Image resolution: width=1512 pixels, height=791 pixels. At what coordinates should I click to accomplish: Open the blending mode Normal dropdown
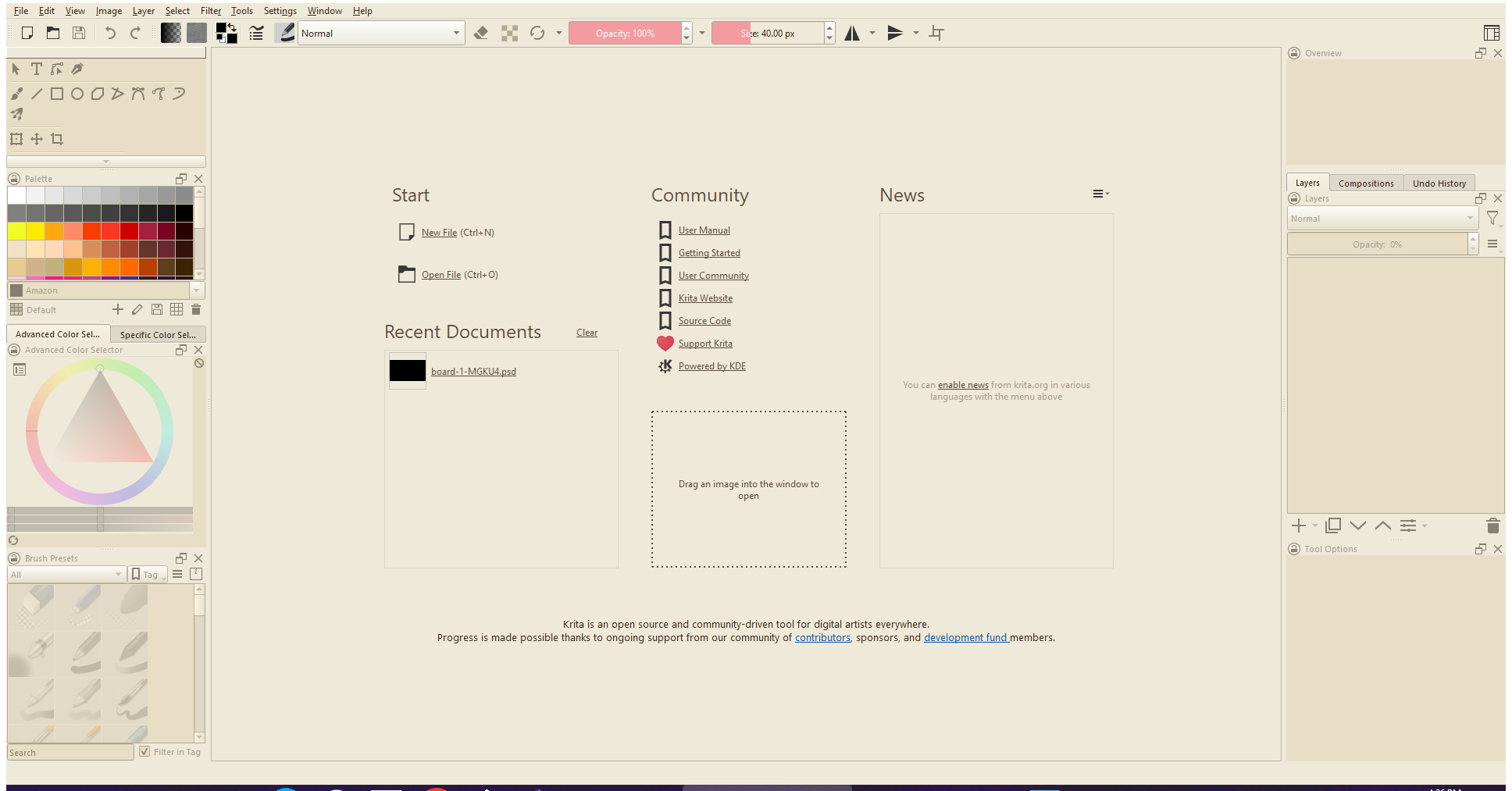(x=380, y=33)
